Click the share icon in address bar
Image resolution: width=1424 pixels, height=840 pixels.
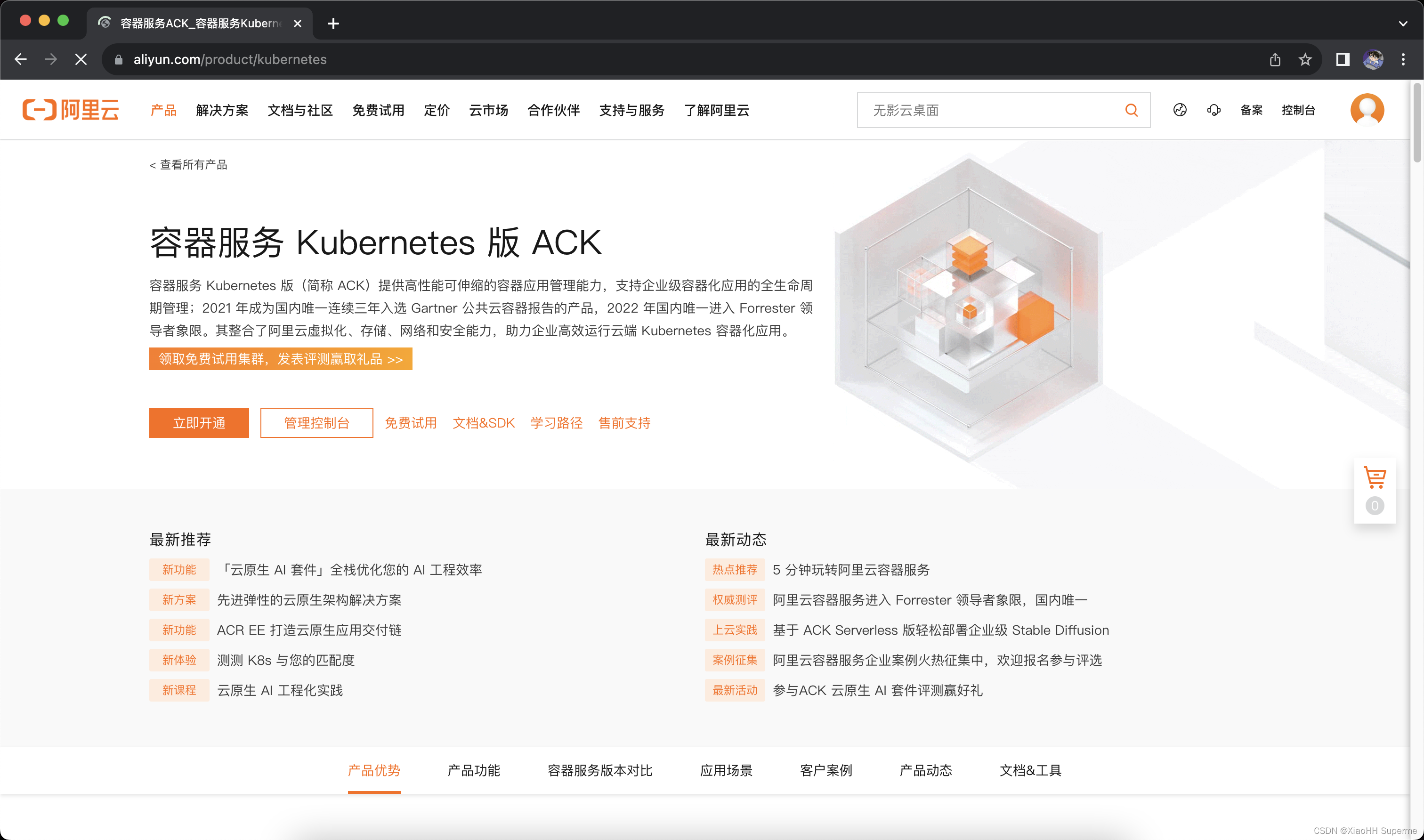pyautogui.click(x=1275, y=59)
